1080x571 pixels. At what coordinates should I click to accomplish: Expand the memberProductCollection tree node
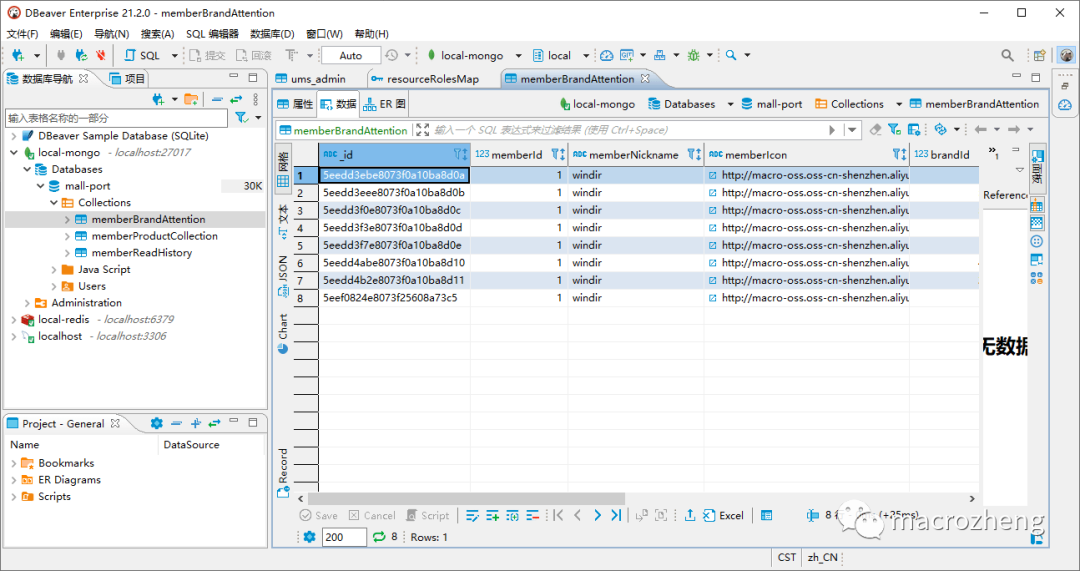(x=68, y=236)
